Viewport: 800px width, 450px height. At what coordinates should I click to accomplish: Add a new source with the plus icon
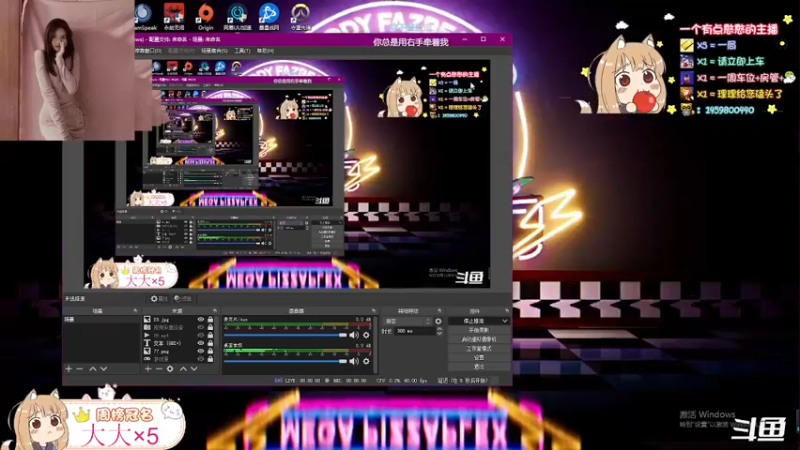point(148,368)
